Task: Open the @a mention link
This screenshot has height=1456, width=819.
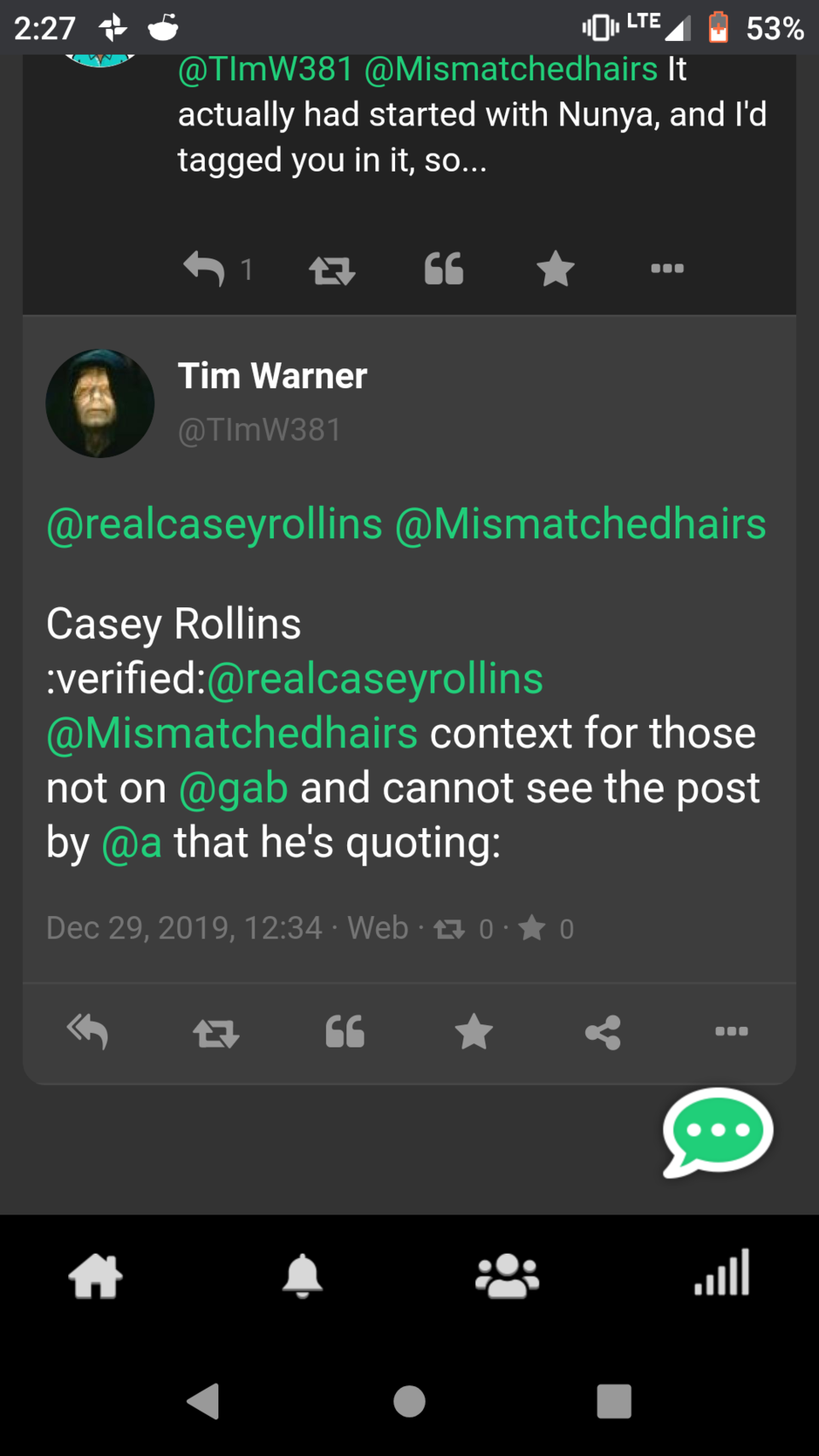Action: tap(131, 843)
